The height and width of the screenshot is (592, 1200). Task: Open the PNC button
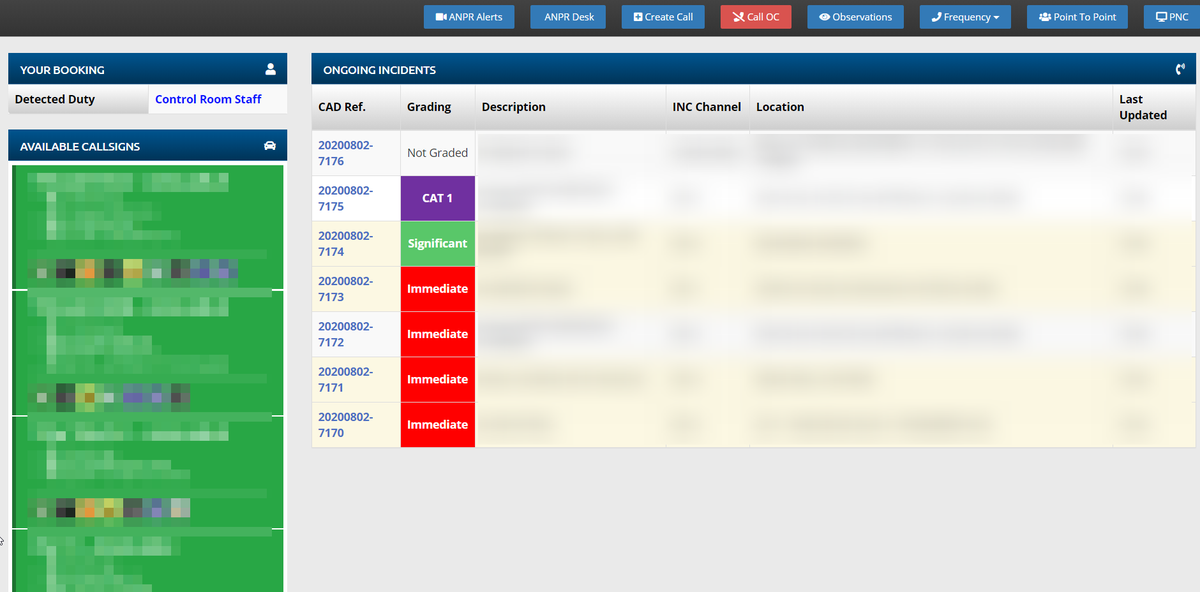coord(1171,17)
